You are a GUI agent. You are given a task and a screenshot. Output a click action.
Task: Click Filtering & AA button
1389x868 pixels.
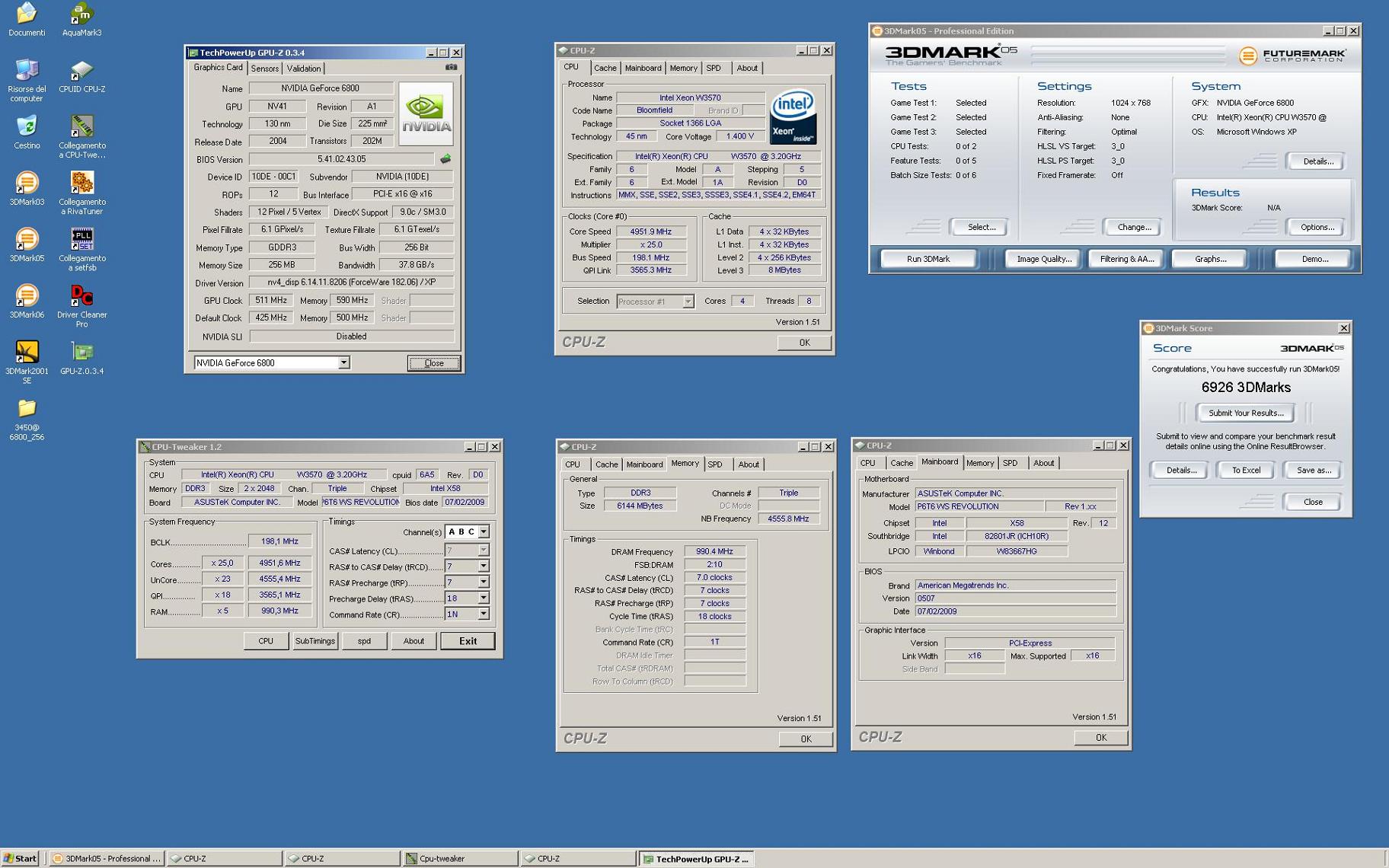(1126, 259)
